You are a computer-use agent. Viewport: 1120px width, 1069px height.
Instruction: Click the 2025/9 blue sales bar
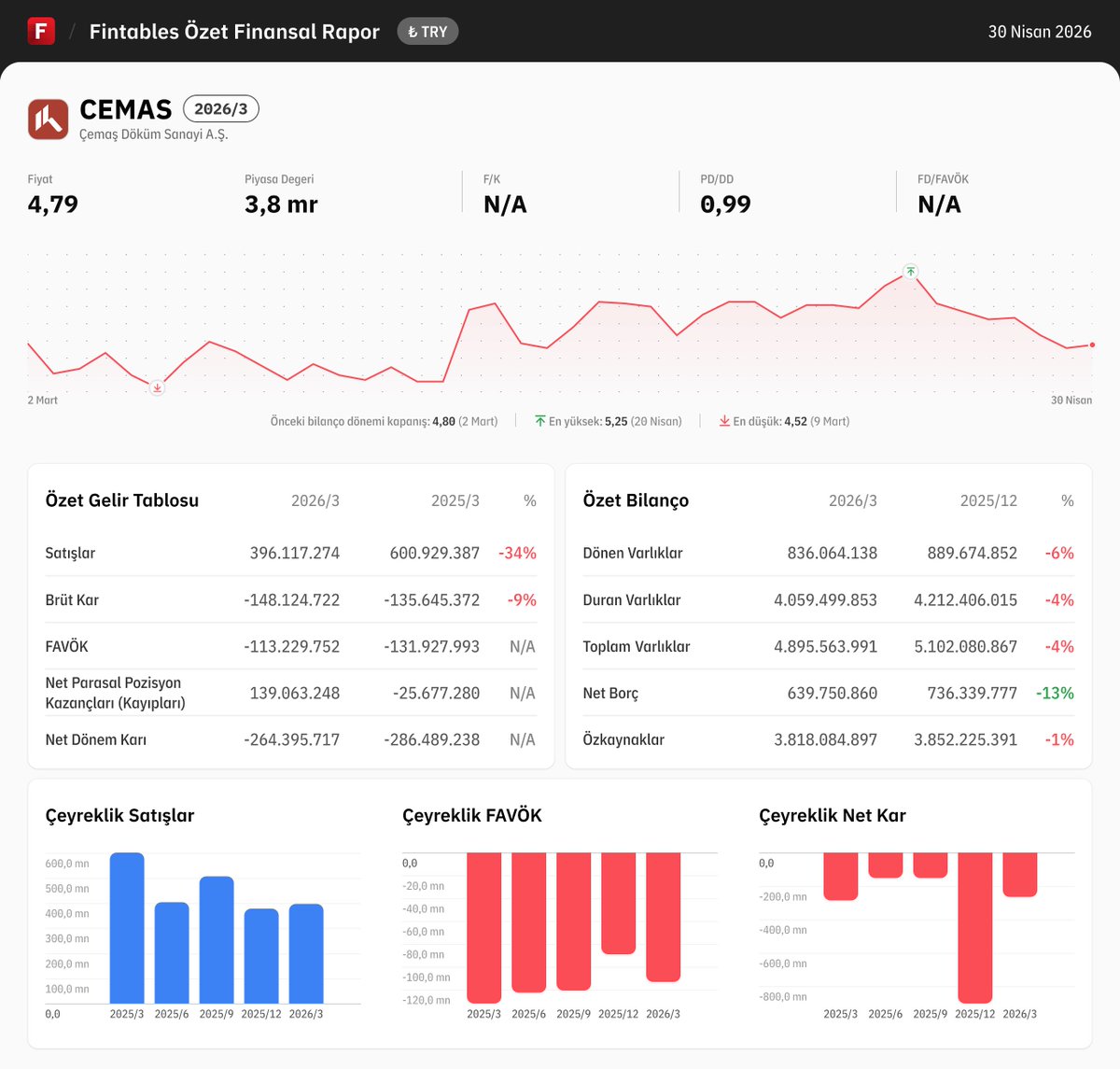[217, 940]
